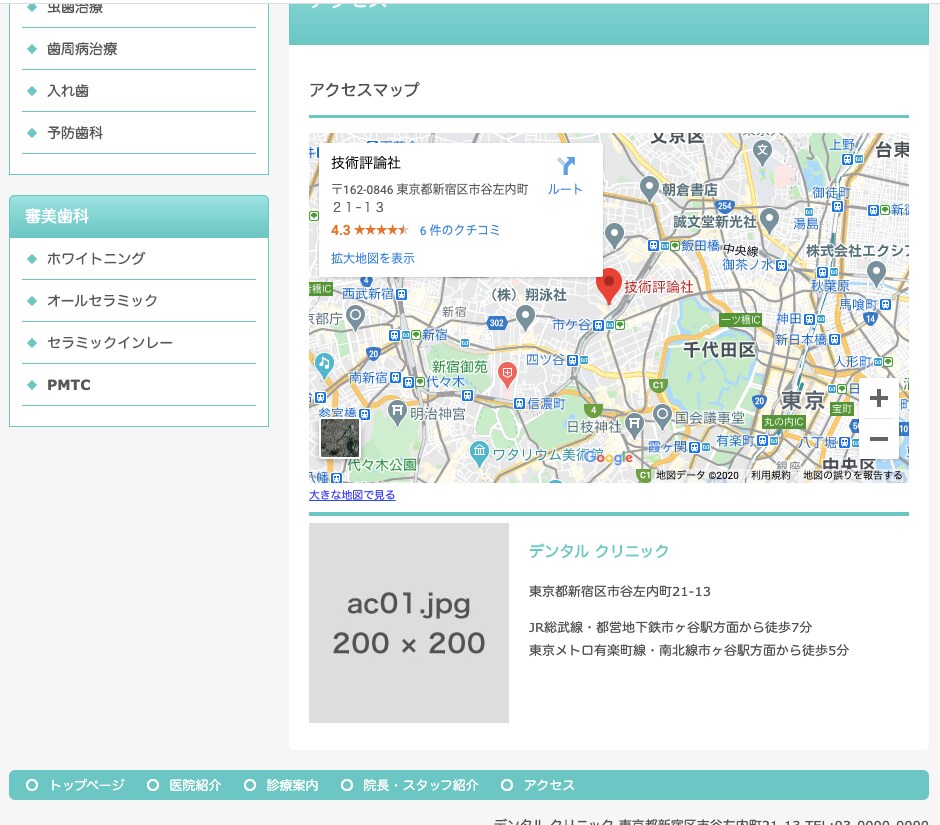Click the ワタリウム美術館 museum marker
This screenshot has width=940, height=825.
tap(478, 454)
